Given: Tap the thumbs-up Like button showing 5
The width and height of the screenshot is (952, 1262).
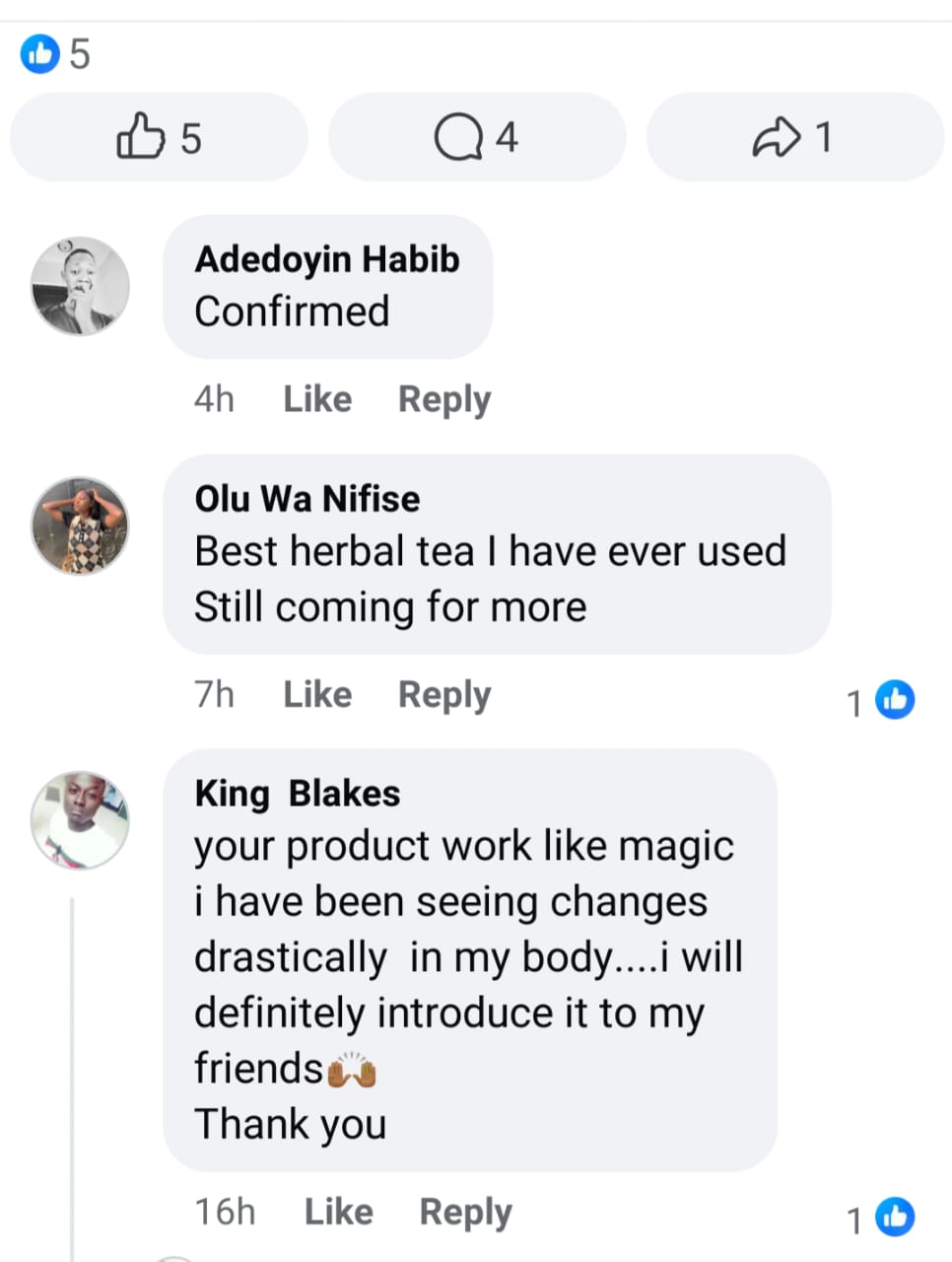Looking at the screenshot, I should [159, 137].
